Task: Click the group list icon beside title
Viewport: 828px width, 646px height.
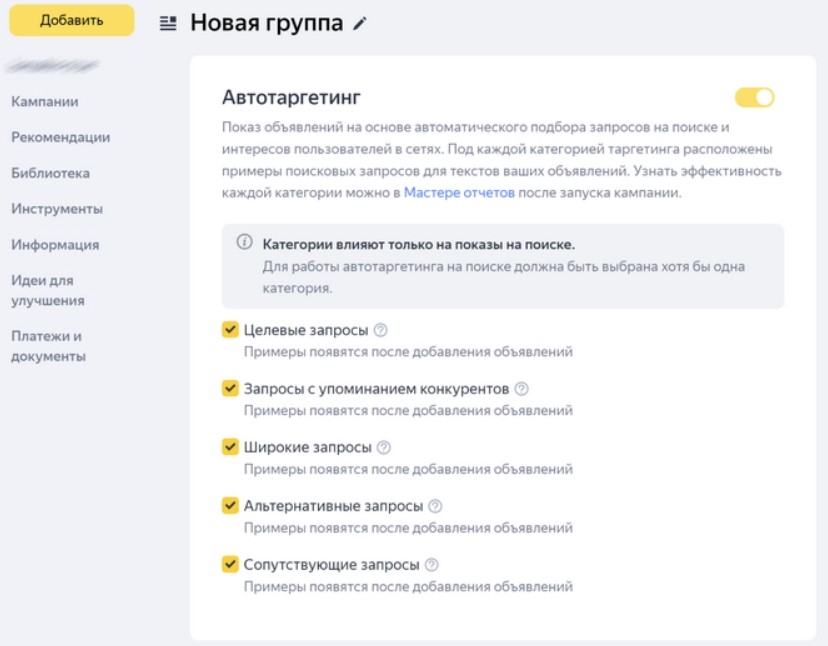Action: (168, 24)
